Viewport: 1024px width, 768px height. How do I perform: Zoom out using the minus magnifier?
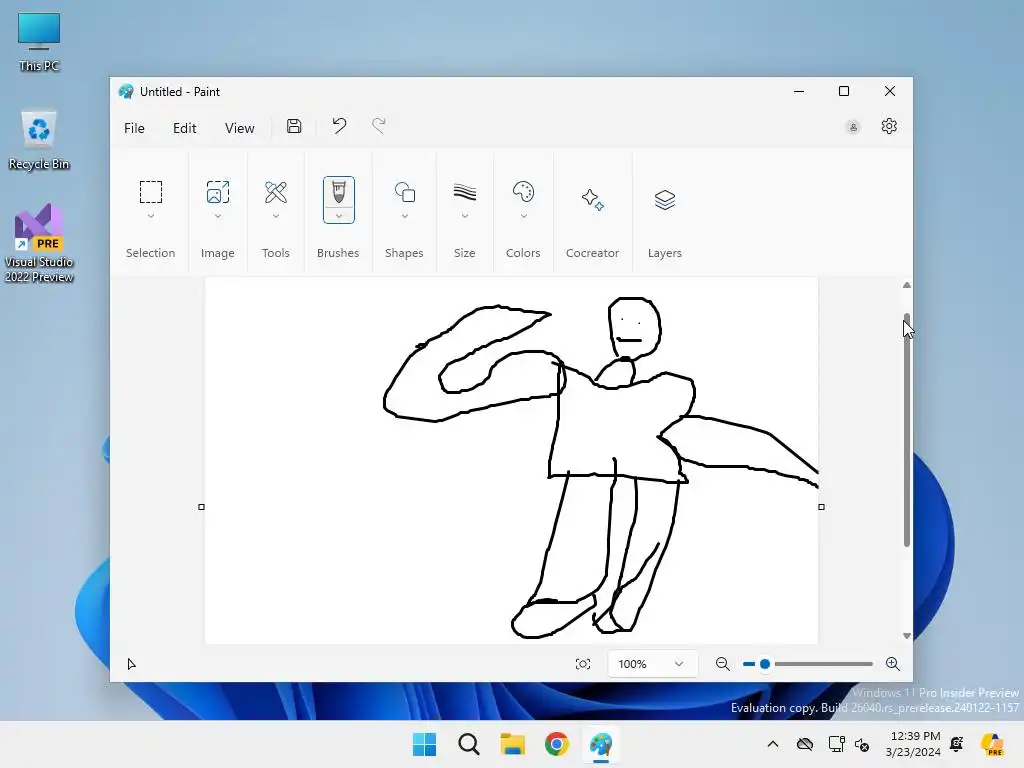coord(722,664)
